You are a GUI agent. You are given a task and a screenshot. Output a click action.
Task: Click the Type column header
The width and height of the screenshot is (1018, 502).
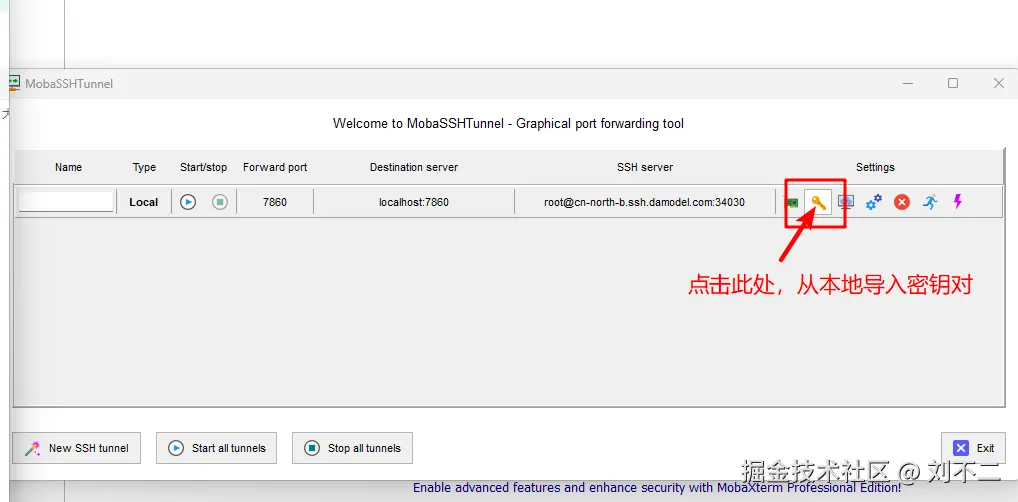click(x=144, y=167)
